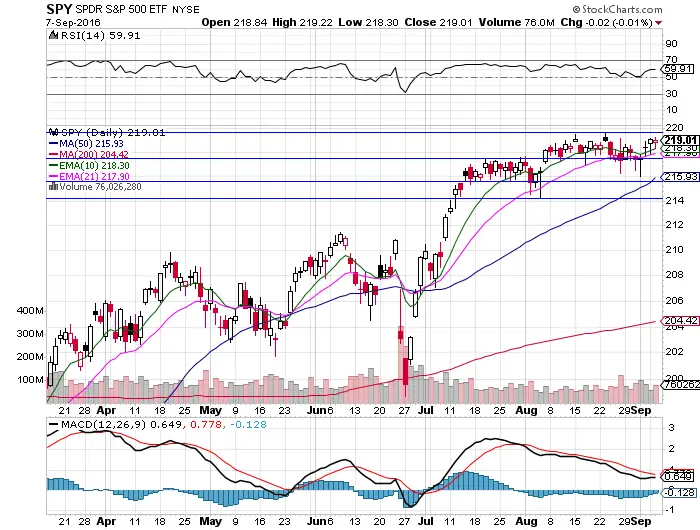Viewport: 700px width, 530px height.
Task: Click the Apr label below the MACD panel
Action: point(106,521)
